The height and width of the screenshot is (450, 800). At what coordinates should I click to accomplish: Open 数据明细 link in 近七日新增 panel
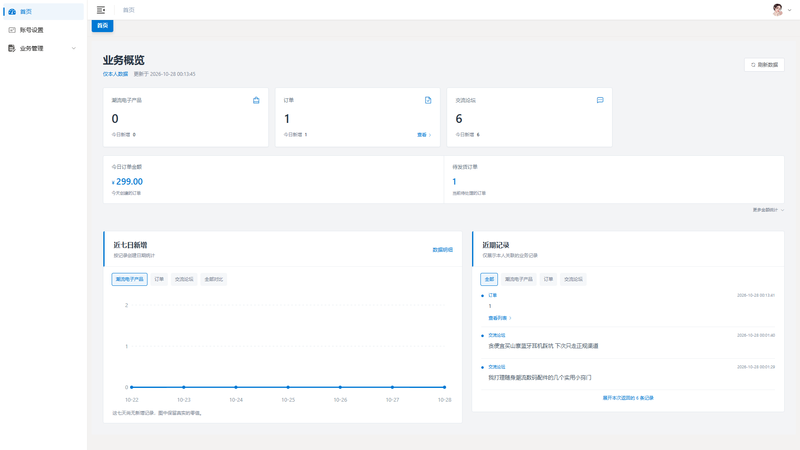coord(442,250)
